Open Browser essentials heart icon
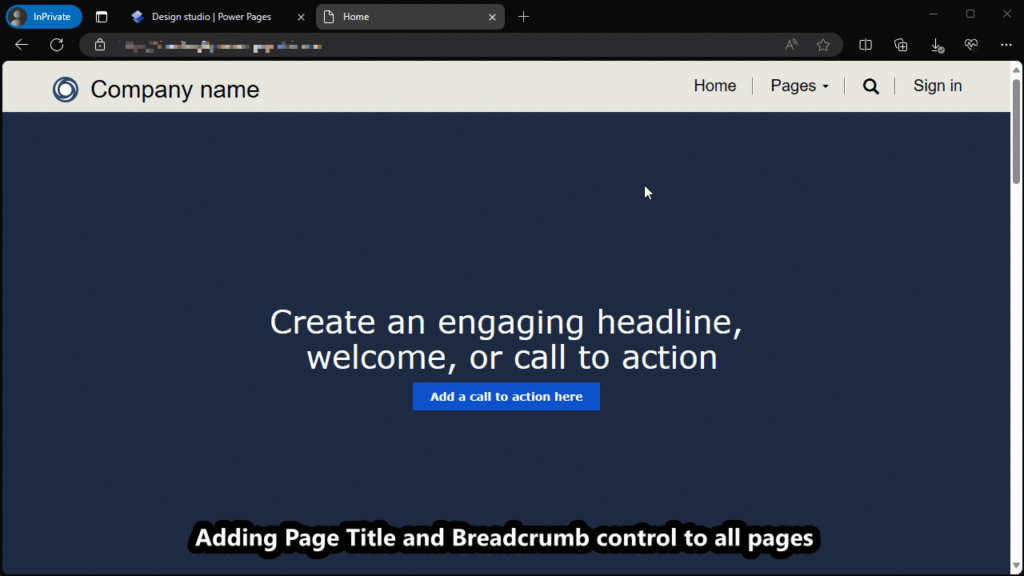Viewport: 1024px width, 576px height. pos(970,45)
